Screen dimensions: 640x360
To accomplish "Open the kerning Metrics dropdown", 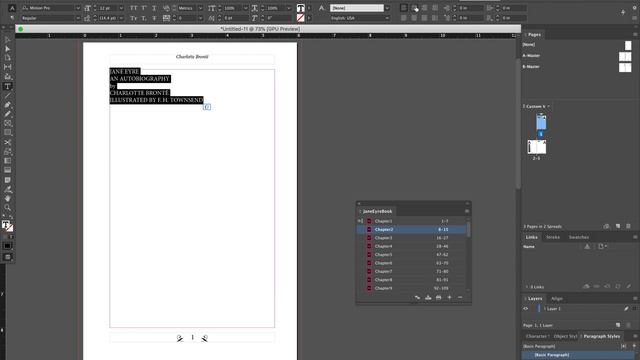I will [200, 8].
